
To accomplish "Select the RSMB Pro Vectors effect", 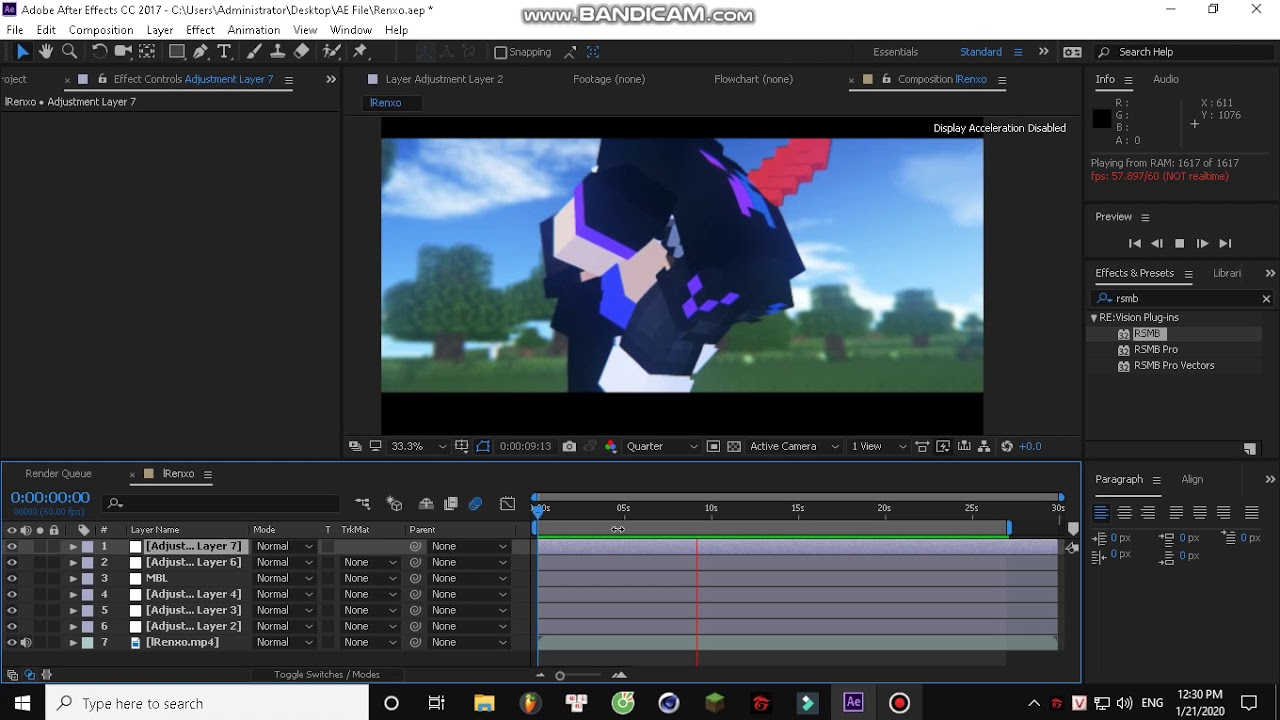I will [1174, 366].
